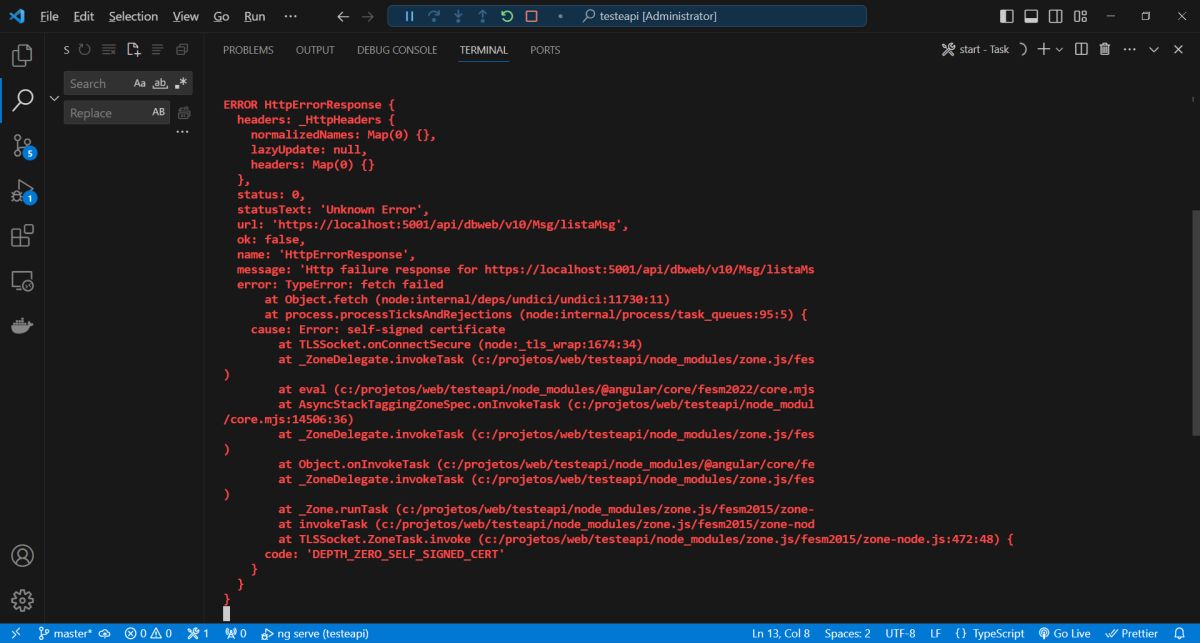
Task: Open the Docker view
Action: tap(22, 327)
